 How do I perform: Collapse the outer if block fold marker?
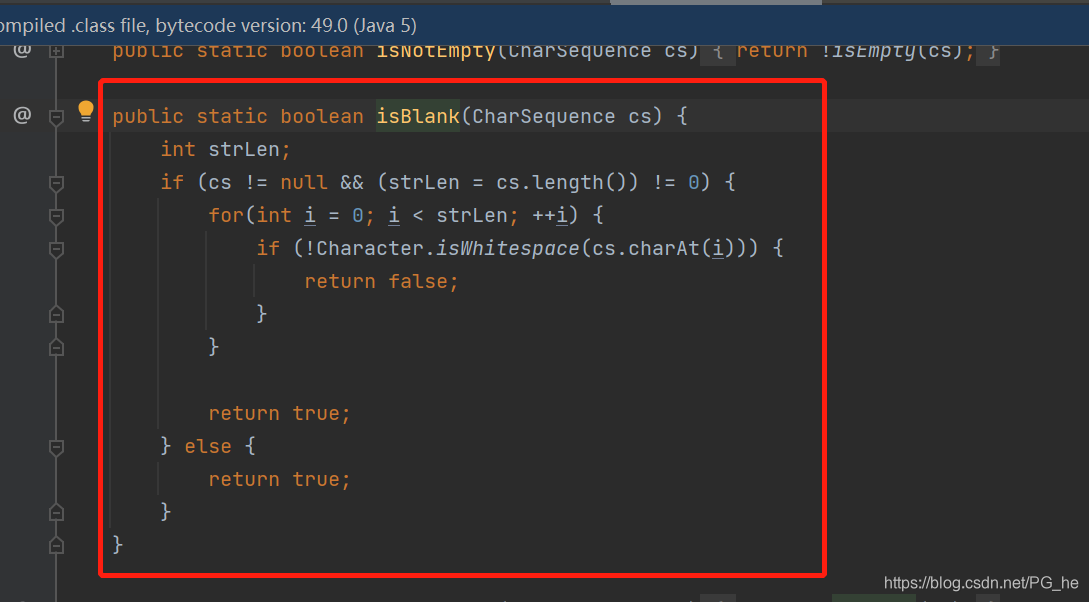tap(56, 183)
